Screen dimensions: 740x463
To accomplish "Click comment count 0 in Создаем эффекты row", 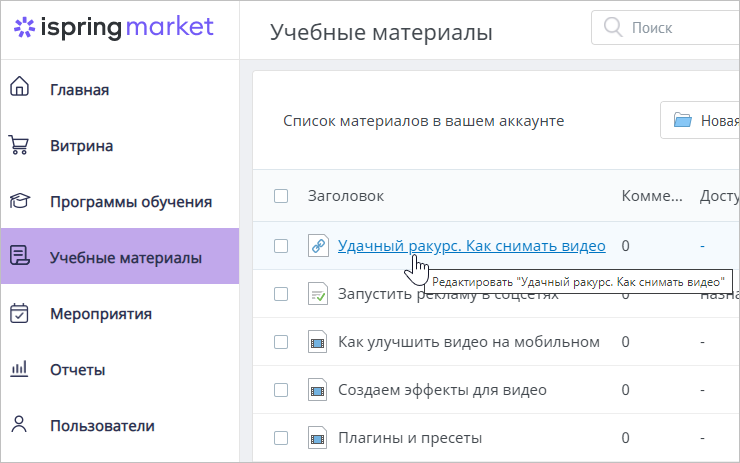I will click(x=625, y=390).
